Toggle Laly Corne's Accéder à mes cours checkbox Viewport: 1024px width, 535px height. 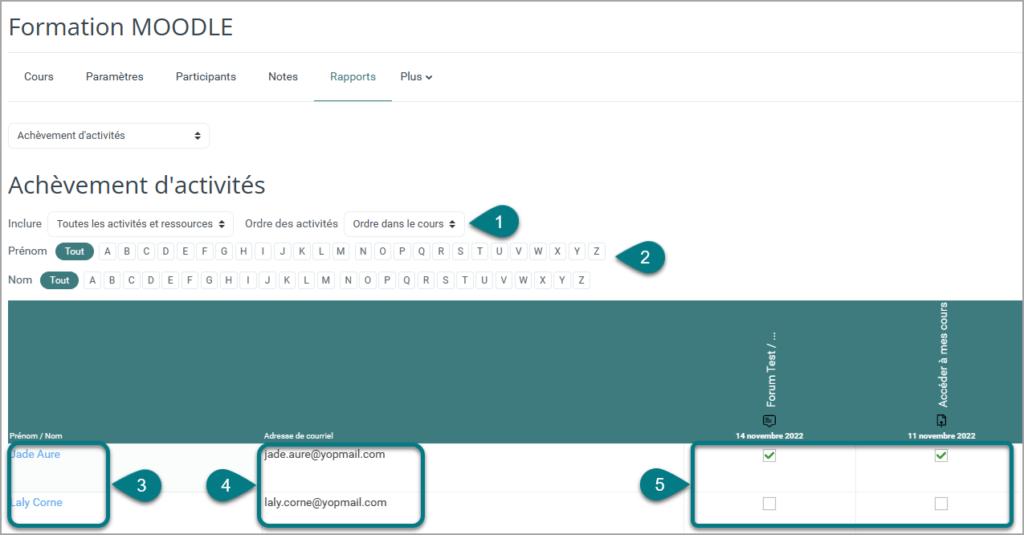[x=941, y=504]
